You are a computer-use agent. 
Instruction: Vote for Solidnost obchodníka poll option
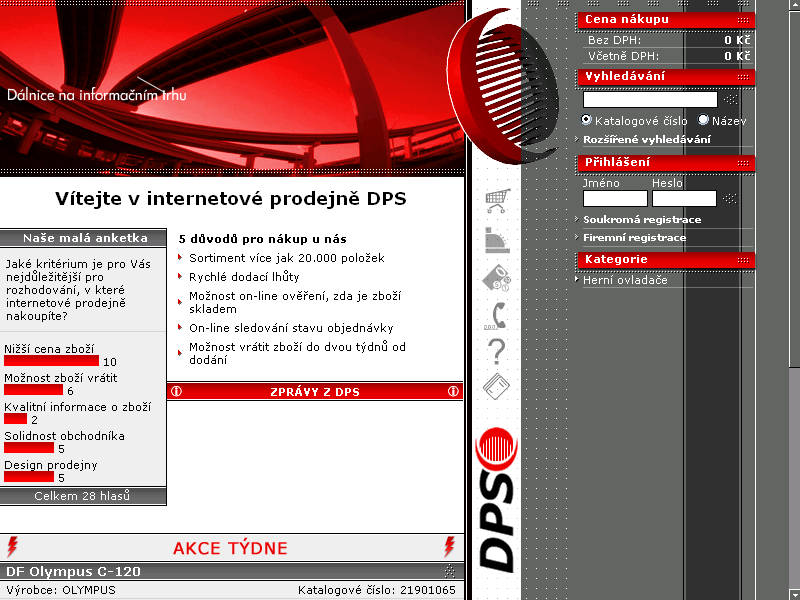(64, 436)
